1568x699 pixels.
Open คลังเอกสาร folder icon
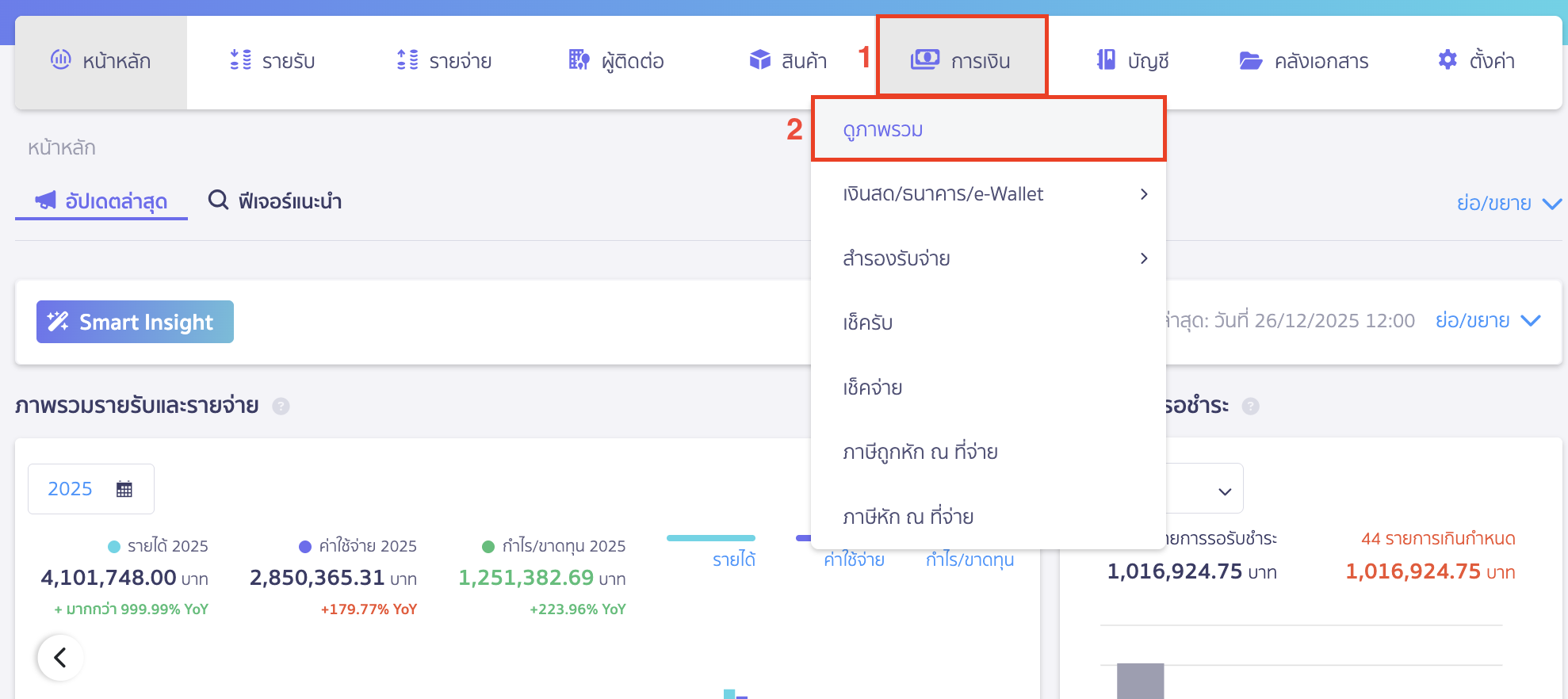1250,60
